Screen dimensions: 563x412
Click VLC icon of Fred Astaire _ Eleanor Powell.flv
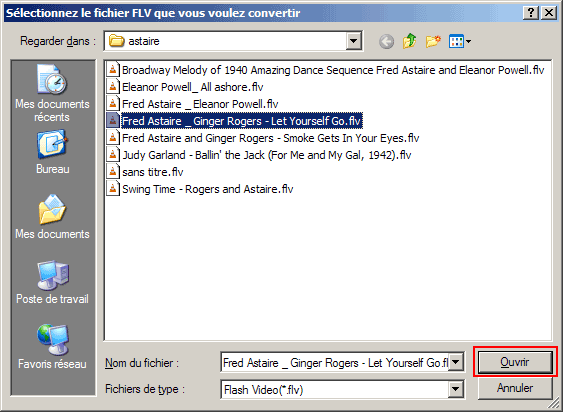pyautogui.click(x=113, y=103)
